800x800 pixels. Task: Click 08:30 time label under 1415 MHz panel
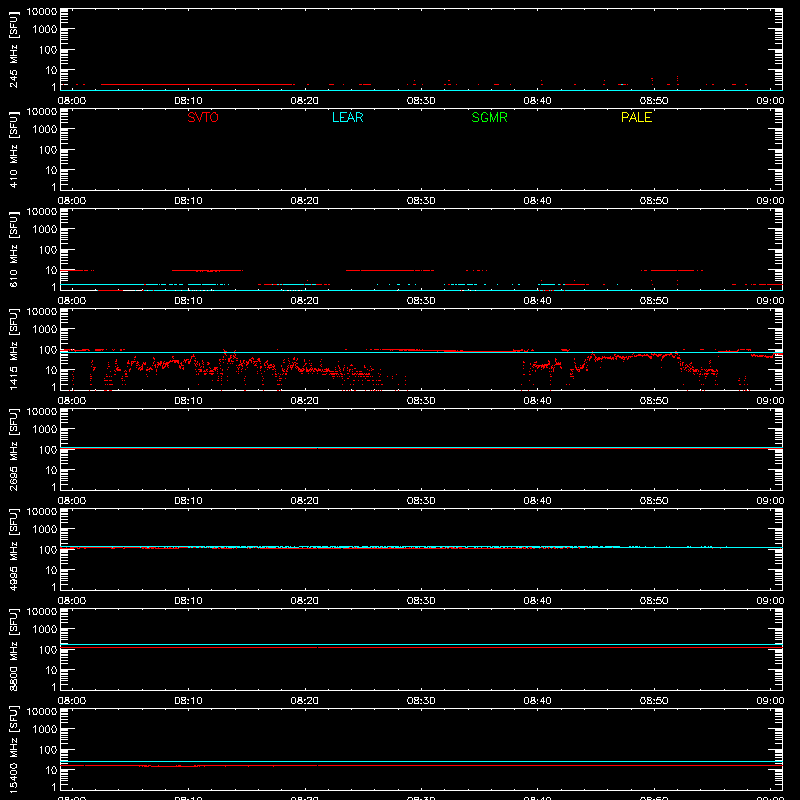[421, 401]
